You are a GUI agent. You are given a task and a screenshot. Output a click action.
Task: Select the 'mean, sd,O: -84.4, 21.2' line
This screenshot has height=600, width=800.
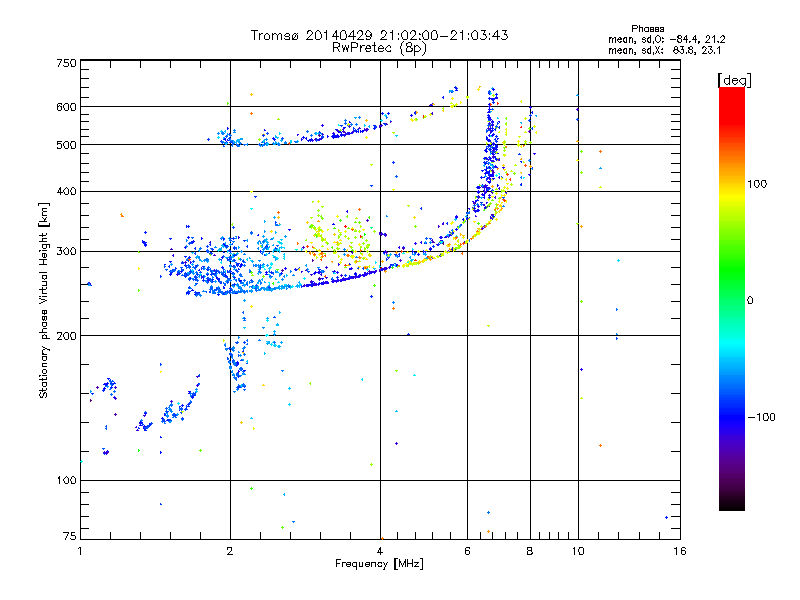coord(666,39)
